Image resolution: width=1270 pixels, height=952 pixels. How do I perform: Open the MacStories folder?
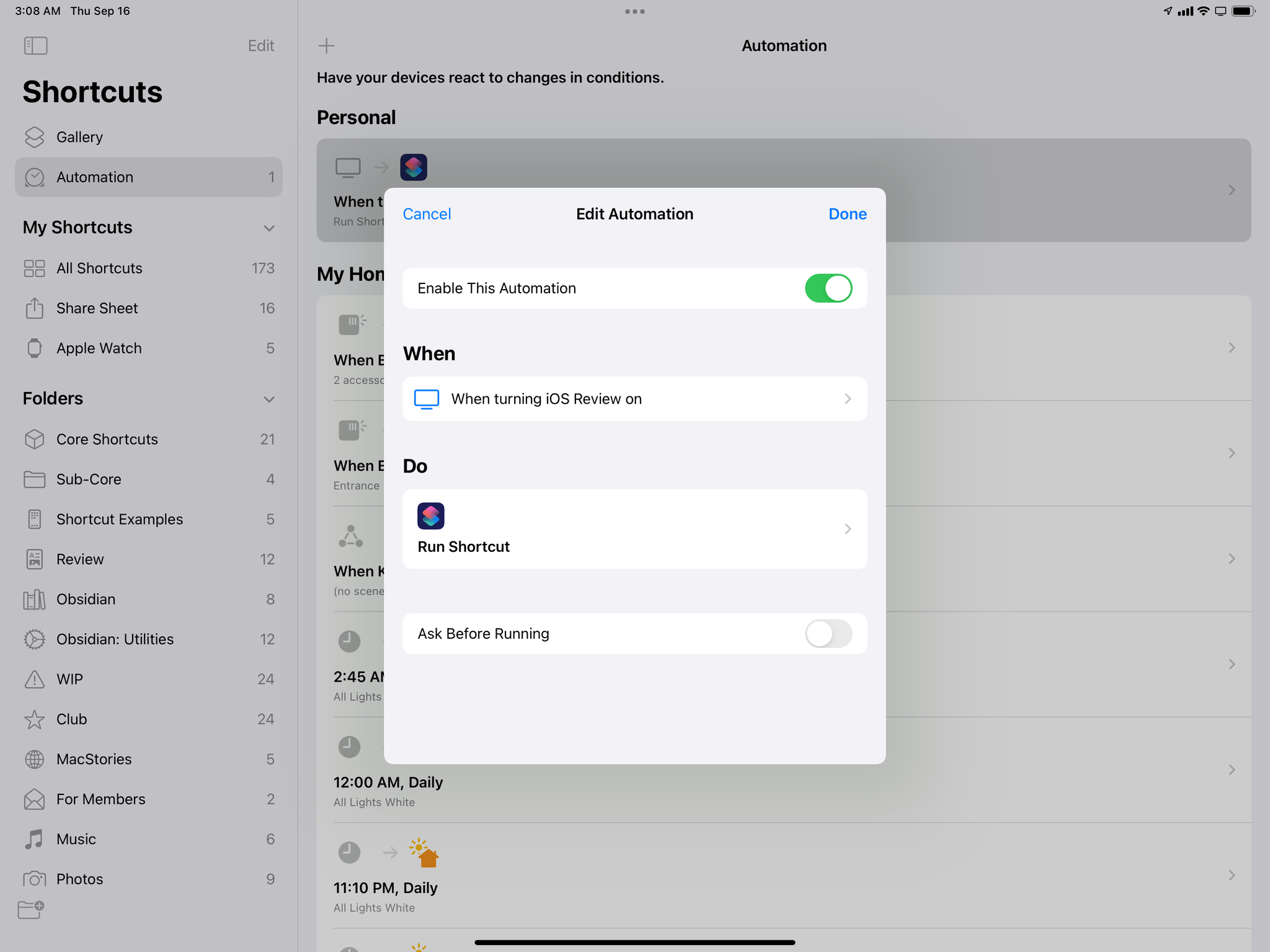[x=149, y=759]
